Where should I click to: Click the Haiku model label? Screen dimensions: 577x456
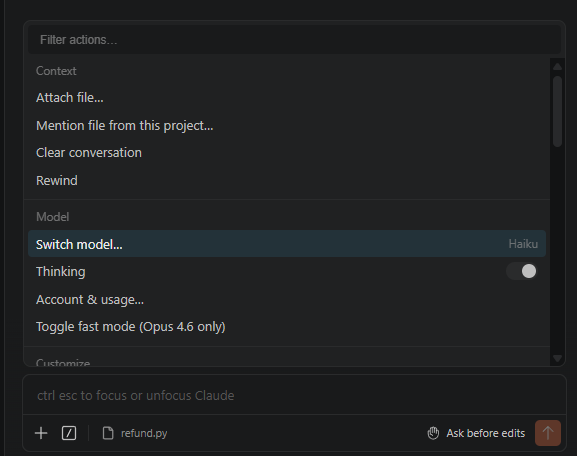pyautogui.click(x=523, y=244)
